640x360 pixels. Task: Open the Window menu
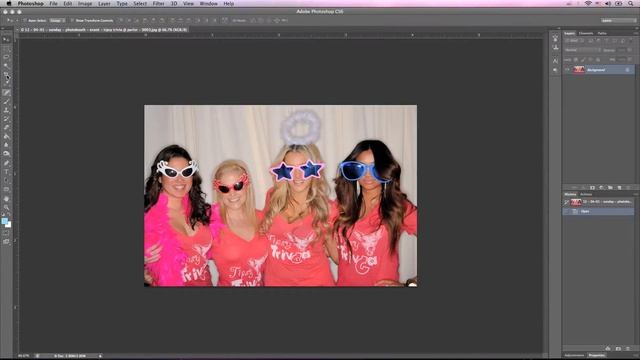coord(208,4)
